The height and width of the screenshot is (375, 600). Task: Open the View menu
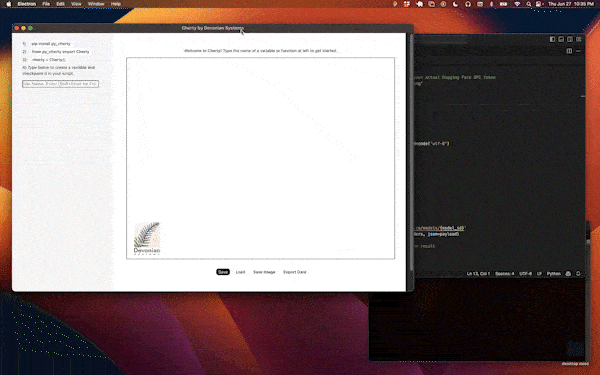coord(76,4)
